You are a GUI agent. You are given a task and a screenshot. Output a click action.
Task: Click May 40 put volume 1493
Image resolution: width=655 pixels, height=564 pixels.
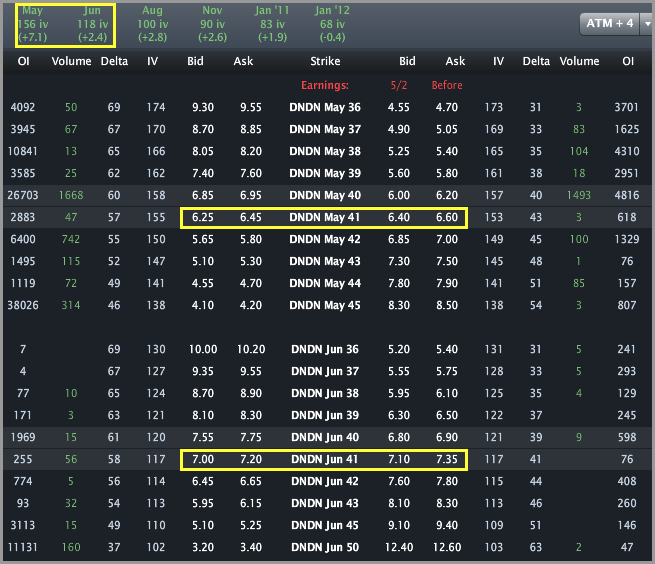click(x=579, y=196)
